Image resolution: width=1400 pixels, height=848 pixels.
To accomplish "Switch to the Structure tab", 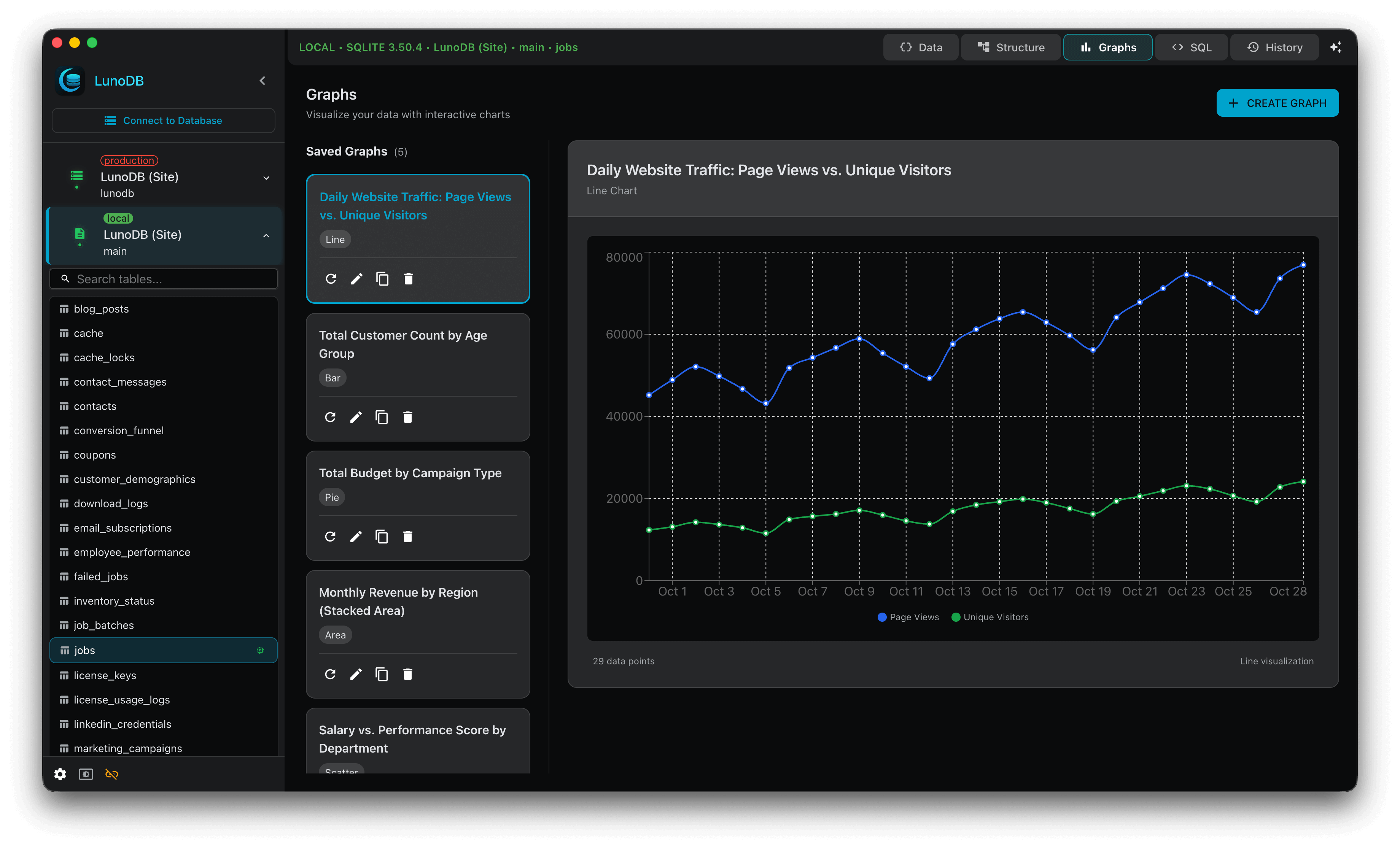I will point(1010,47).
